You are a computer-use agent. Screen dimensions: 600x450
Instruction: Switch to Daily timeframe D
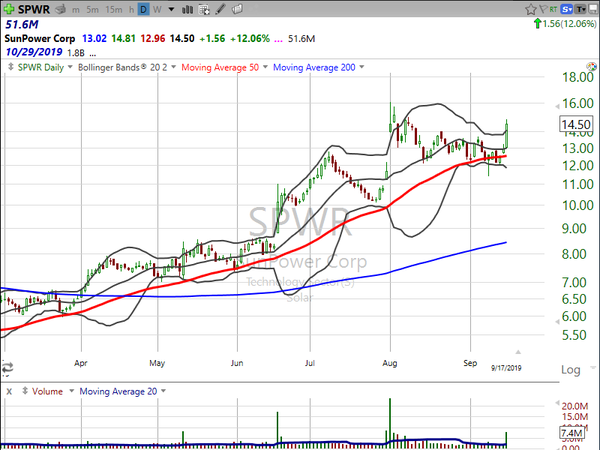143,9
